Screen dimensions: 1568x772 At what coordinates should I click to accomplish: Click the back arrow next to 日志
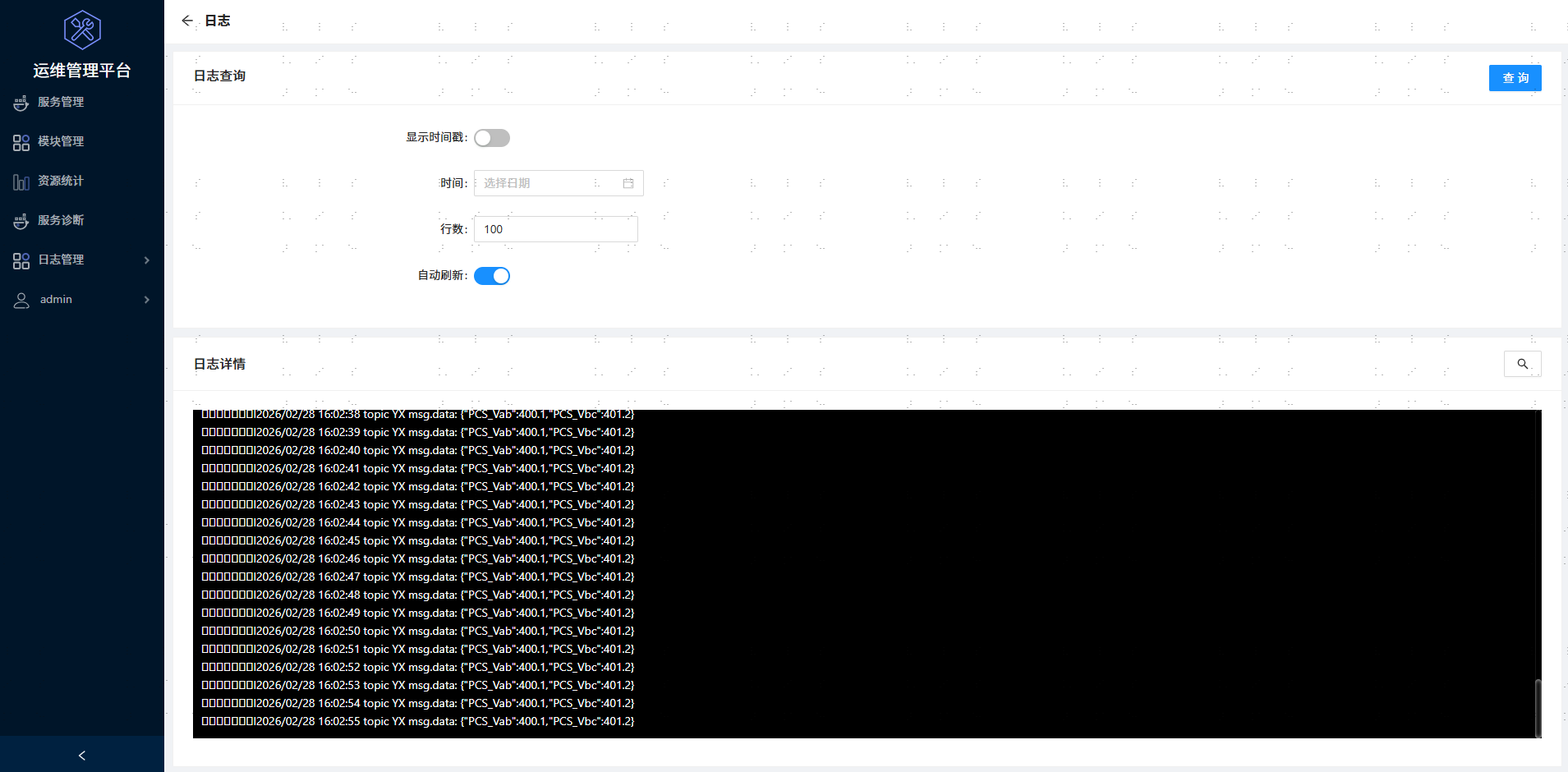click(187, 21)
